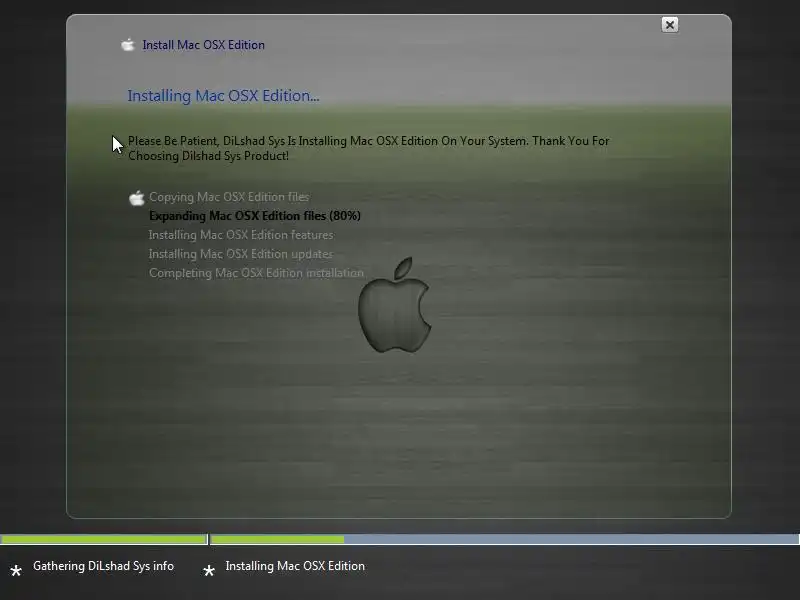The width and height of the screenshot is (800, 600).
Task: Click the Apple icon beside Copying files step
Action: [x=136, y=197]
